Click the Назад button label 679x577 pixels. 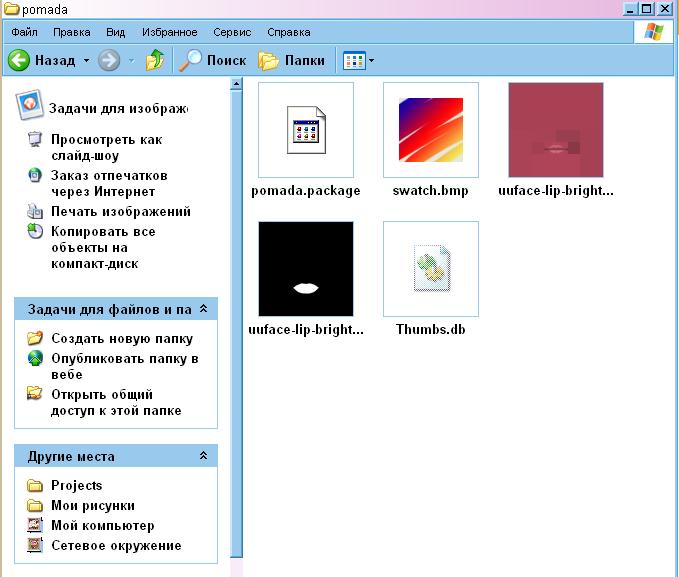coord(55,60)
